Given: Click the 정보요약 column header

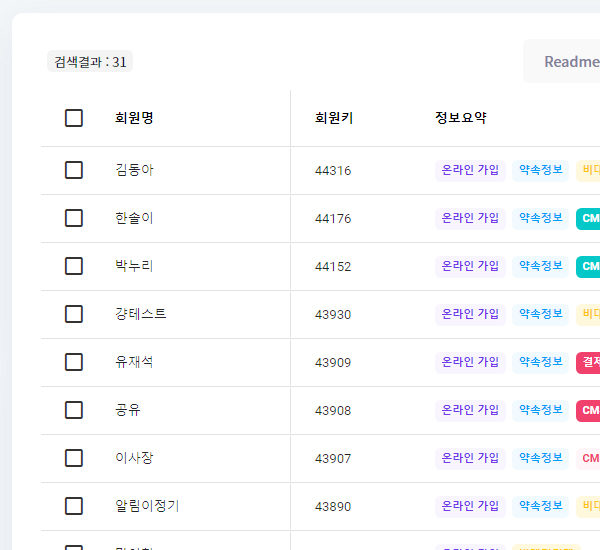Looking at the screenshot, I should pyautogui.click(x=460, y=118).
